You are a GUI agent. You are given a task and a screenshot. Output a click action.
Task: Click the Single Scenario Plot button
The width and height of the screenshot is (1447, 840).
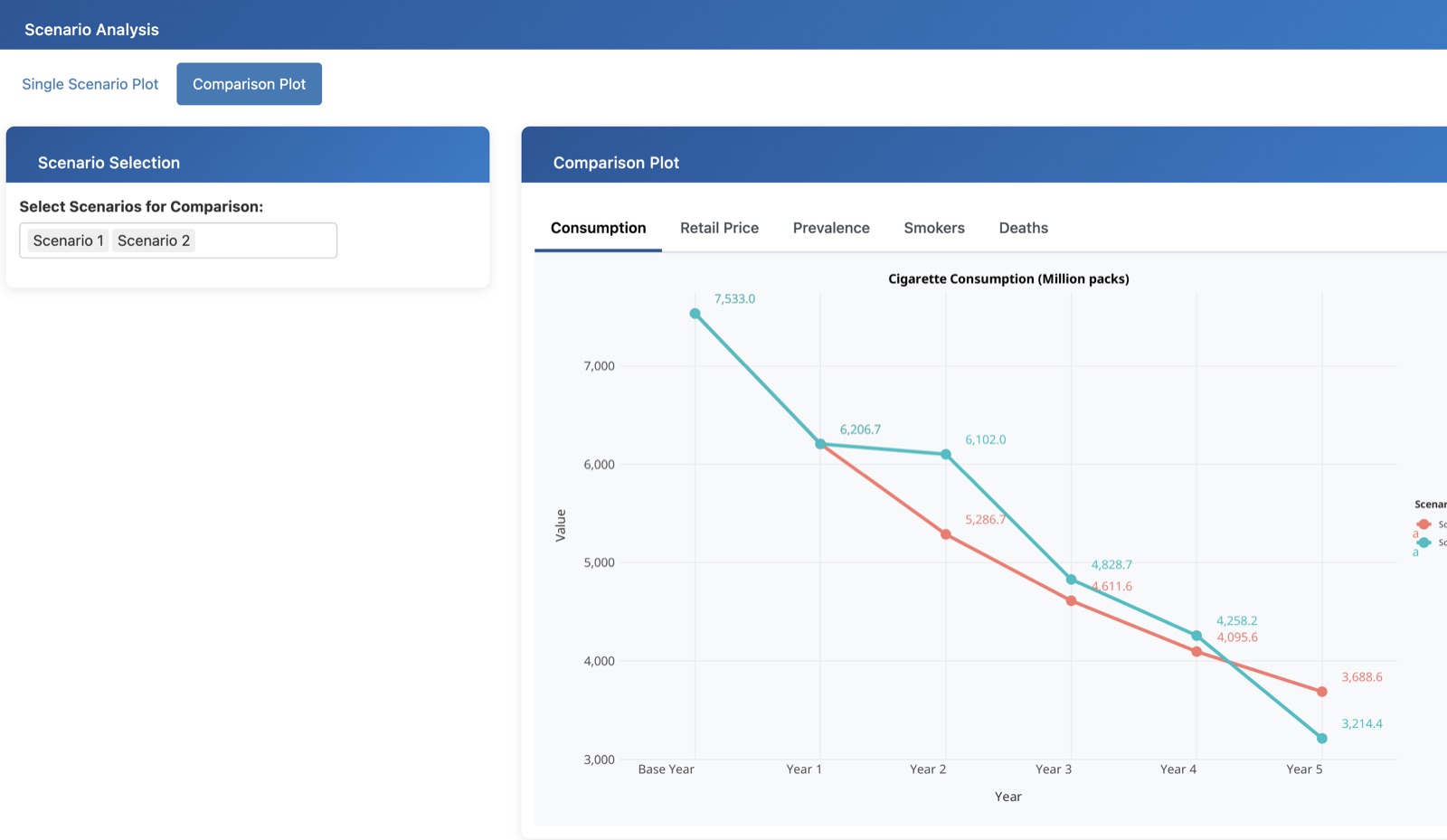90,83
